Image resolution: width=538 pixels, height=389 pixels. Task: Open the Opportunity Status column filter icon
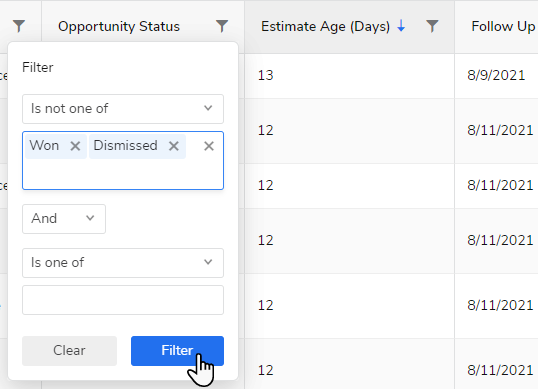pos(222,26)
